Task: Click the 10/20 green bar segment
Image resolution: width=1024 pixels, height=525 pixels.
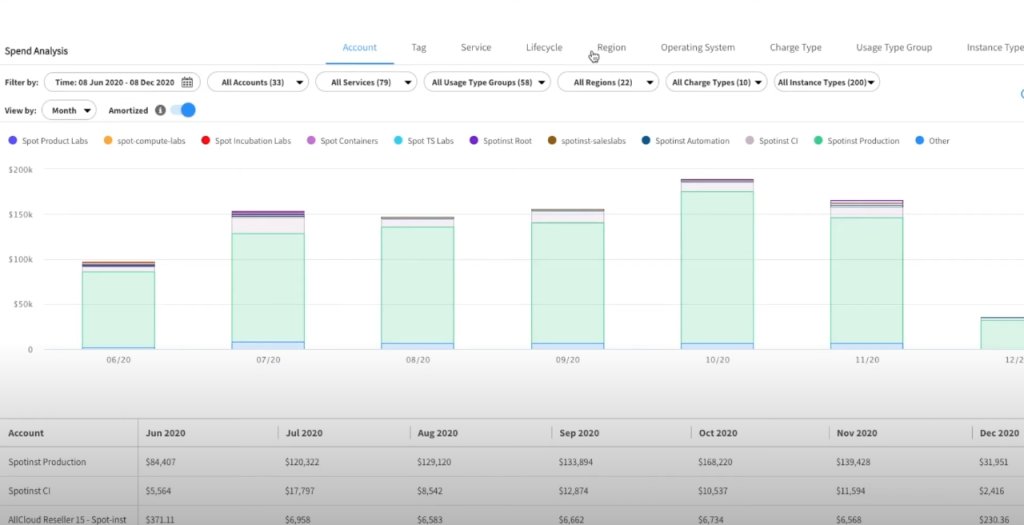Action: click(717, 266)
